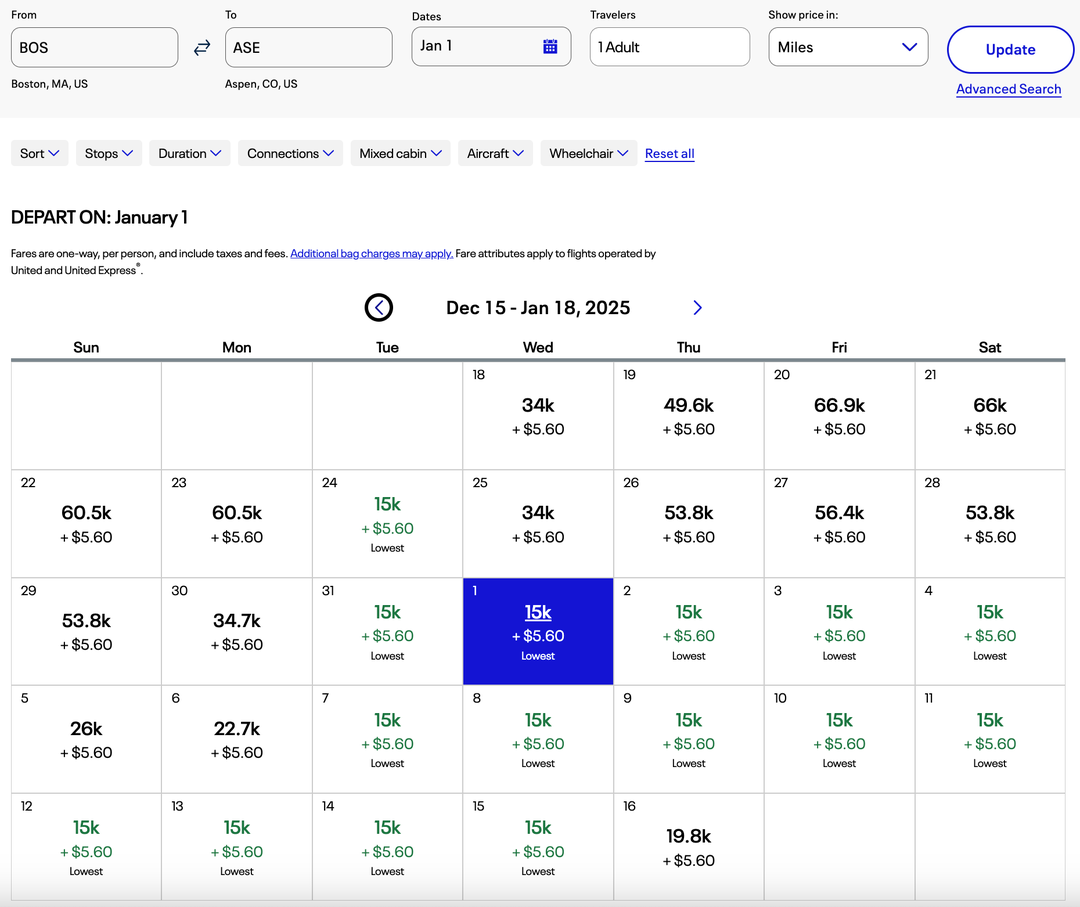
Task: Open the Travelers selector showing 1 Adult
Action: (x=669, y=46)
